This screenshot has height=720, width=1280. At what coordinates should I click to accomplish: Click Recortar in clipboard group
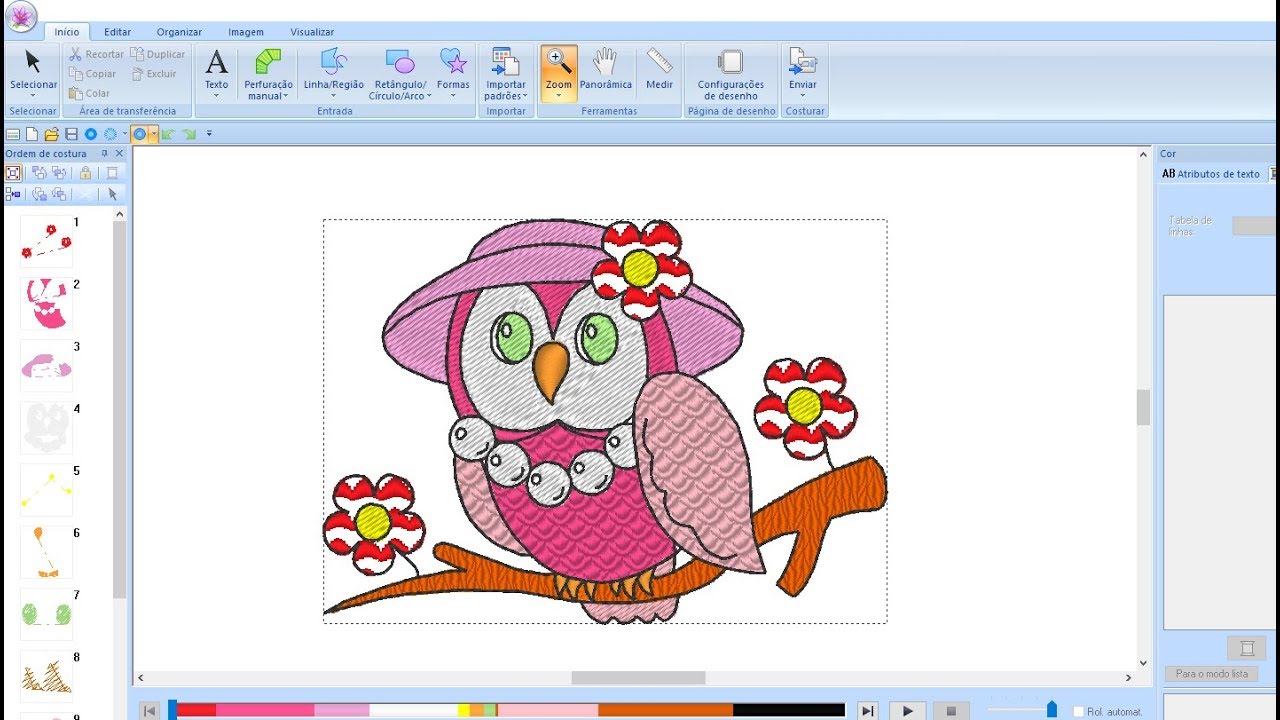coord(96,54)
